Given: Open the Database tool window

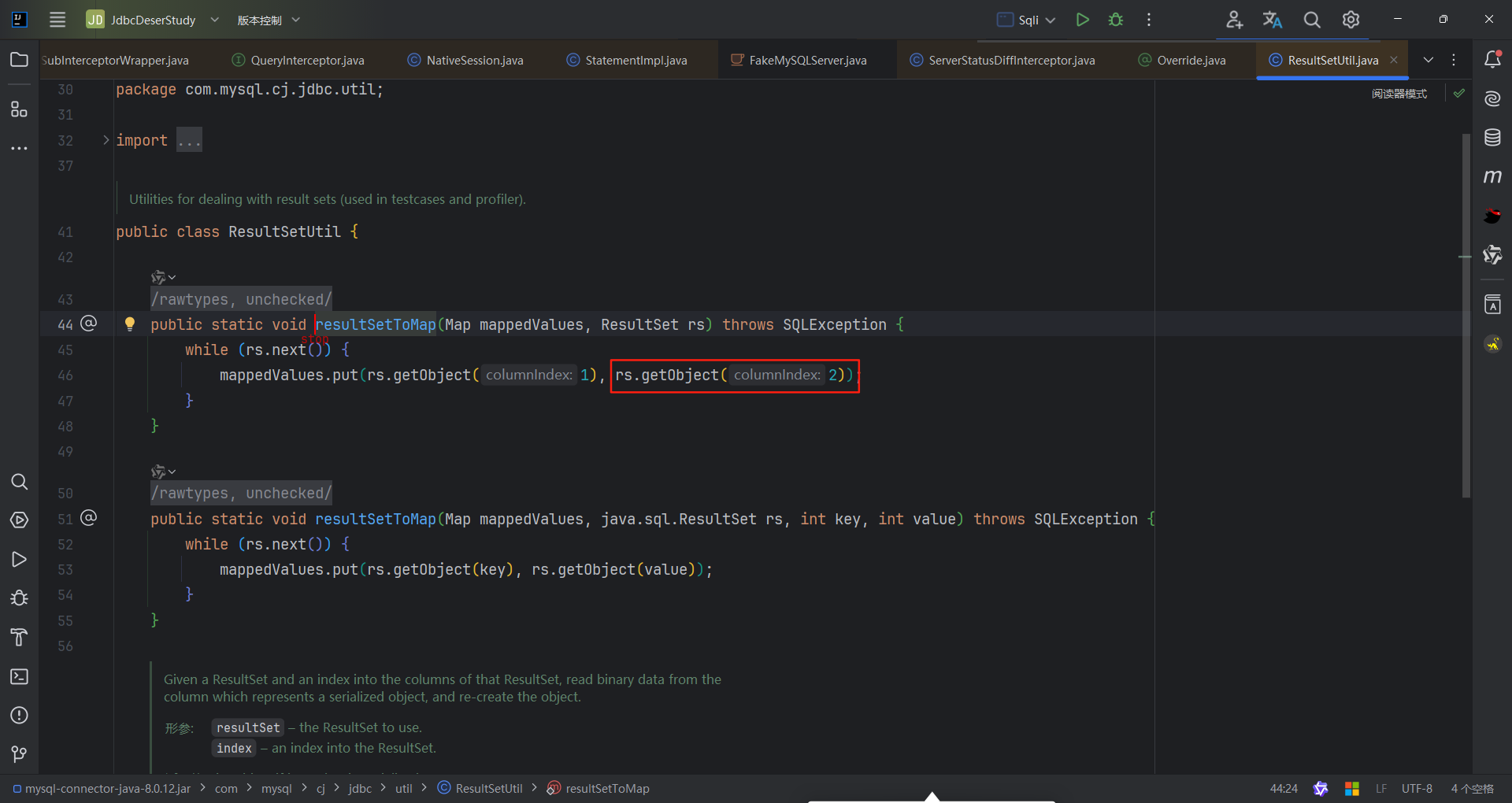Looking at the screenshot, I should (1492, 138).
